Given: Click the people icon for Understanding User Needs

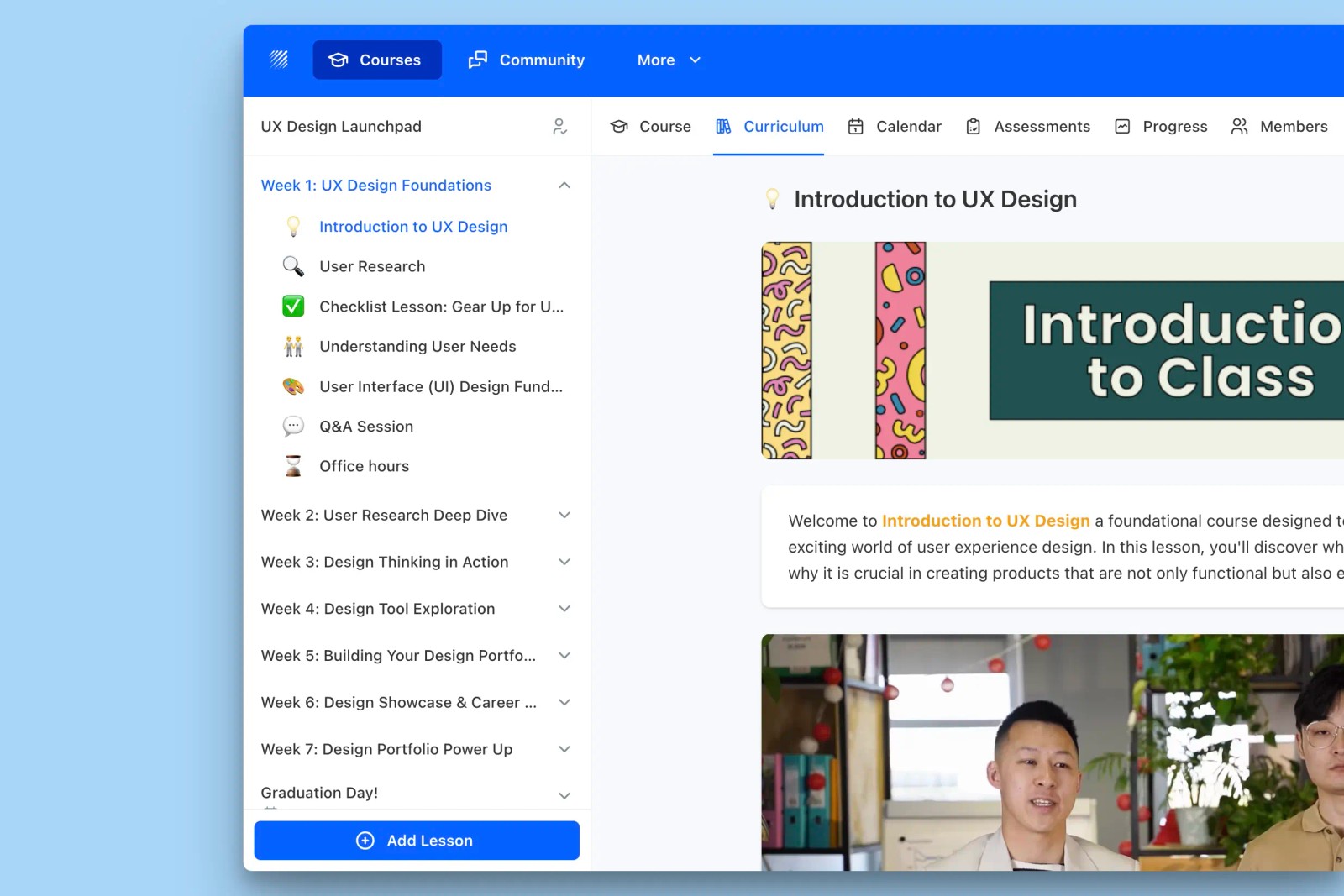Looking at the screenshot, I should (x=293, y=346).
